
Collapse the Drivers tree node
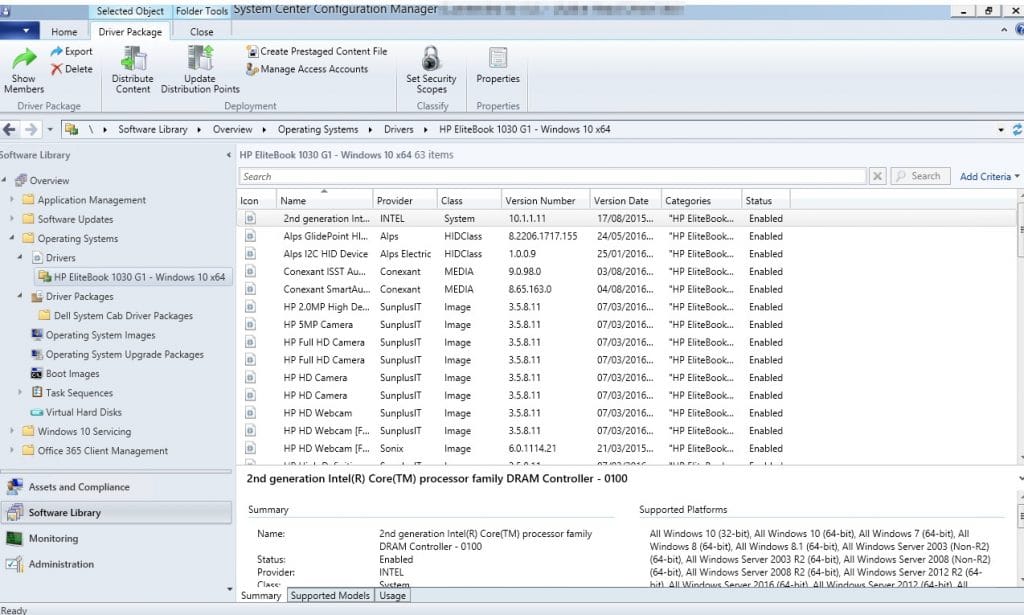tap(20, 258)
